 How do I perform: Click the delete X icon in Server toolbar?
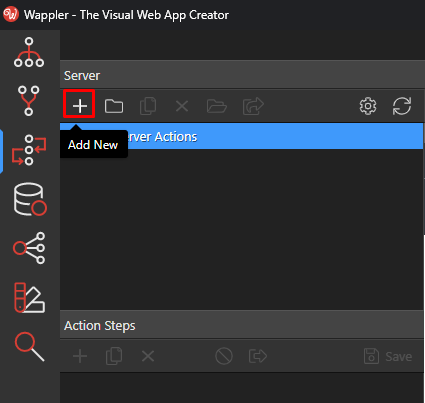coord(182,107)
